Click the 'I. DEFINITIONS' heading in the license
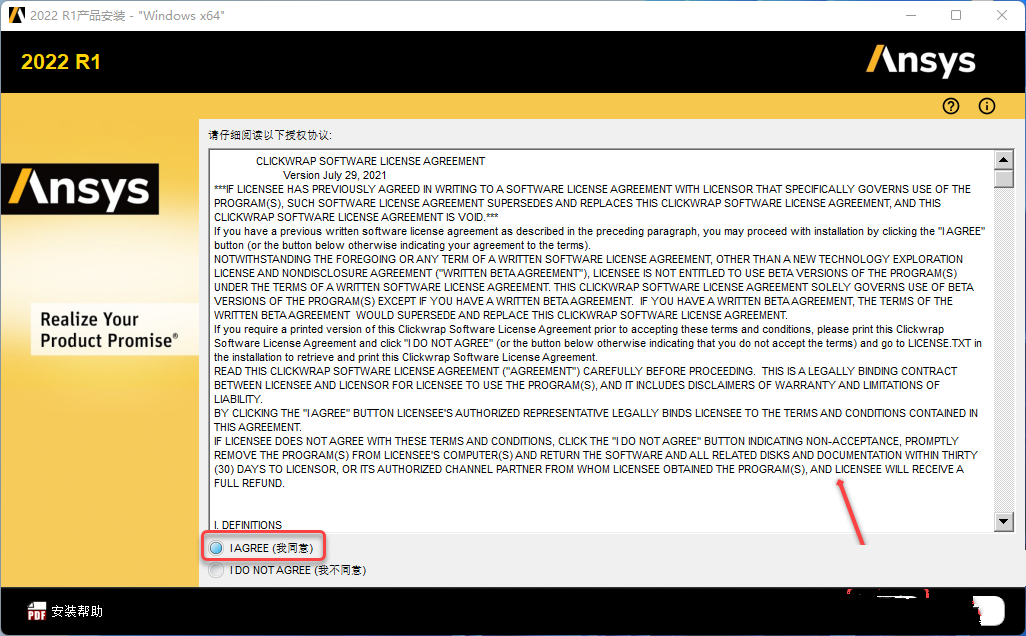This screenshot has width=1026, height=636. click(248, 525)
